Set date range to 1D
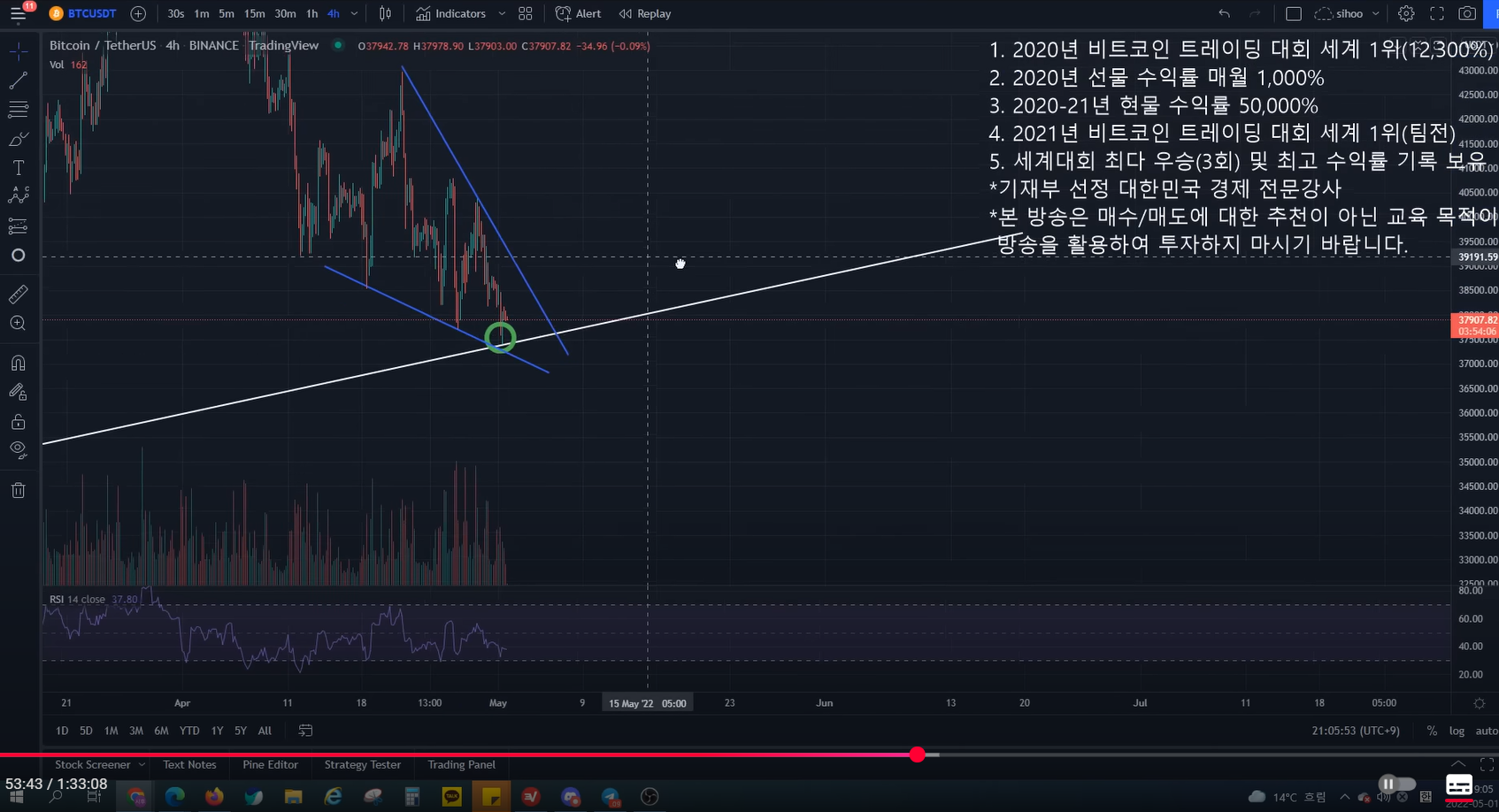The height and width of the screenshot is (812, 1499). [x=62, y=731]
